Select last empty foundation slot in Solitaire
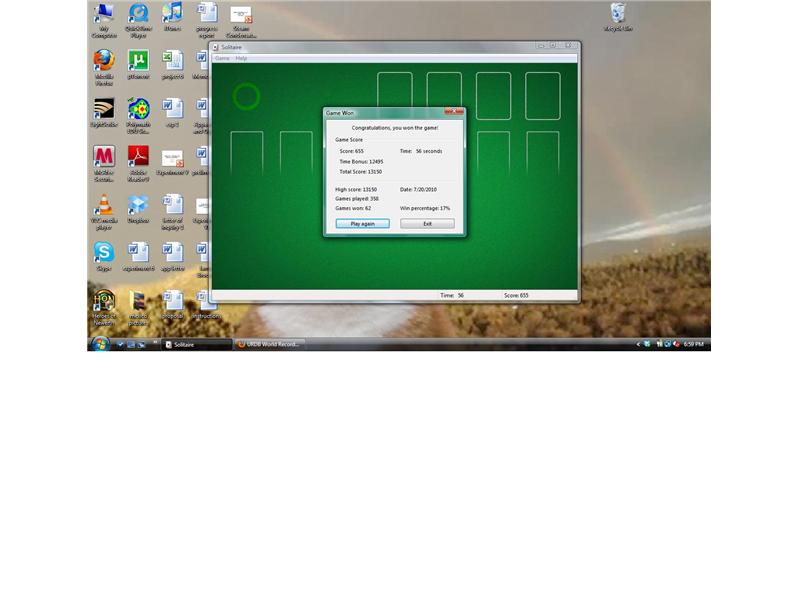The image size is (800, 600). coord(543,96)
